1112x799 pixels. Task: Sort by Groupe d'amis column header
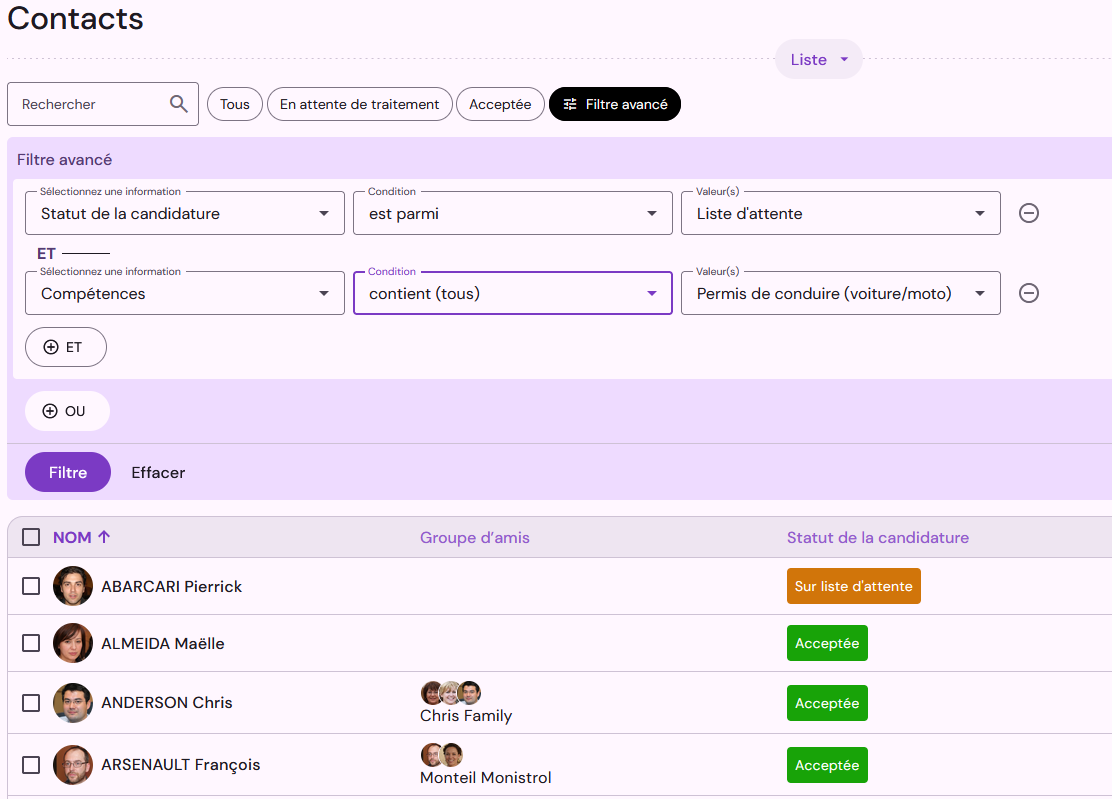pos(474,537)
